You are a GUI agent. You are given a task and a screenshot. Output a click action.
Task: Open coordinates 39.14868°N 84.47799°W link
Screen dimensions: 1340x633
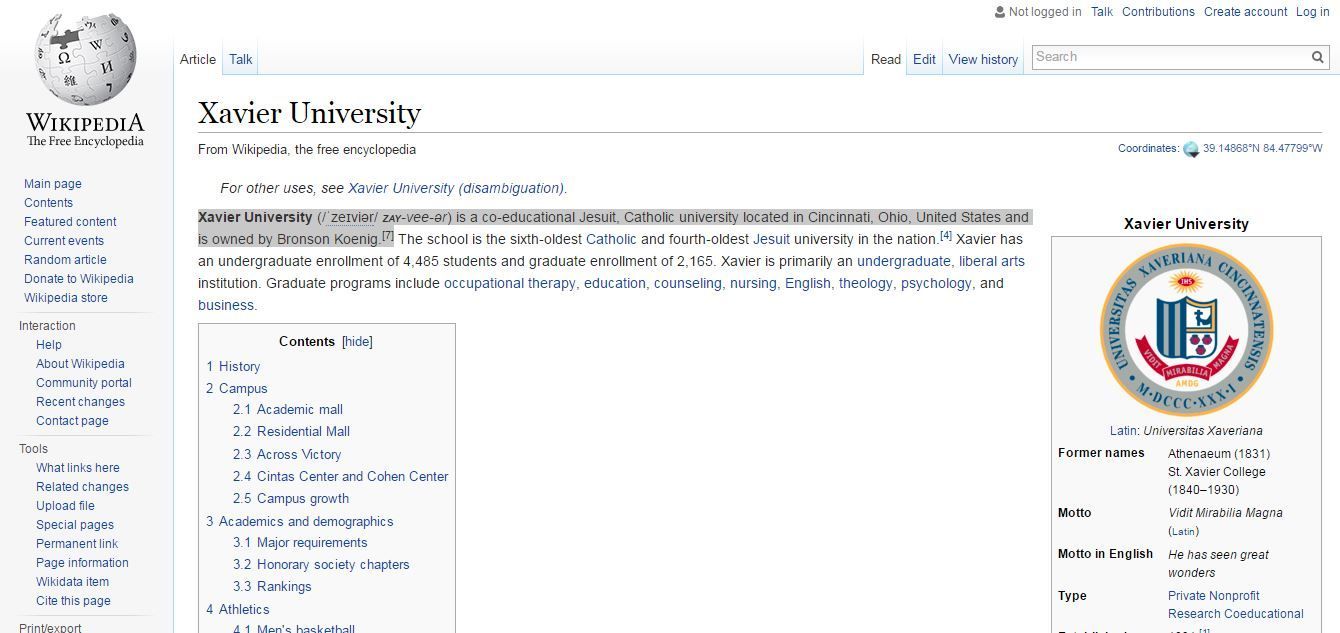1262,148
